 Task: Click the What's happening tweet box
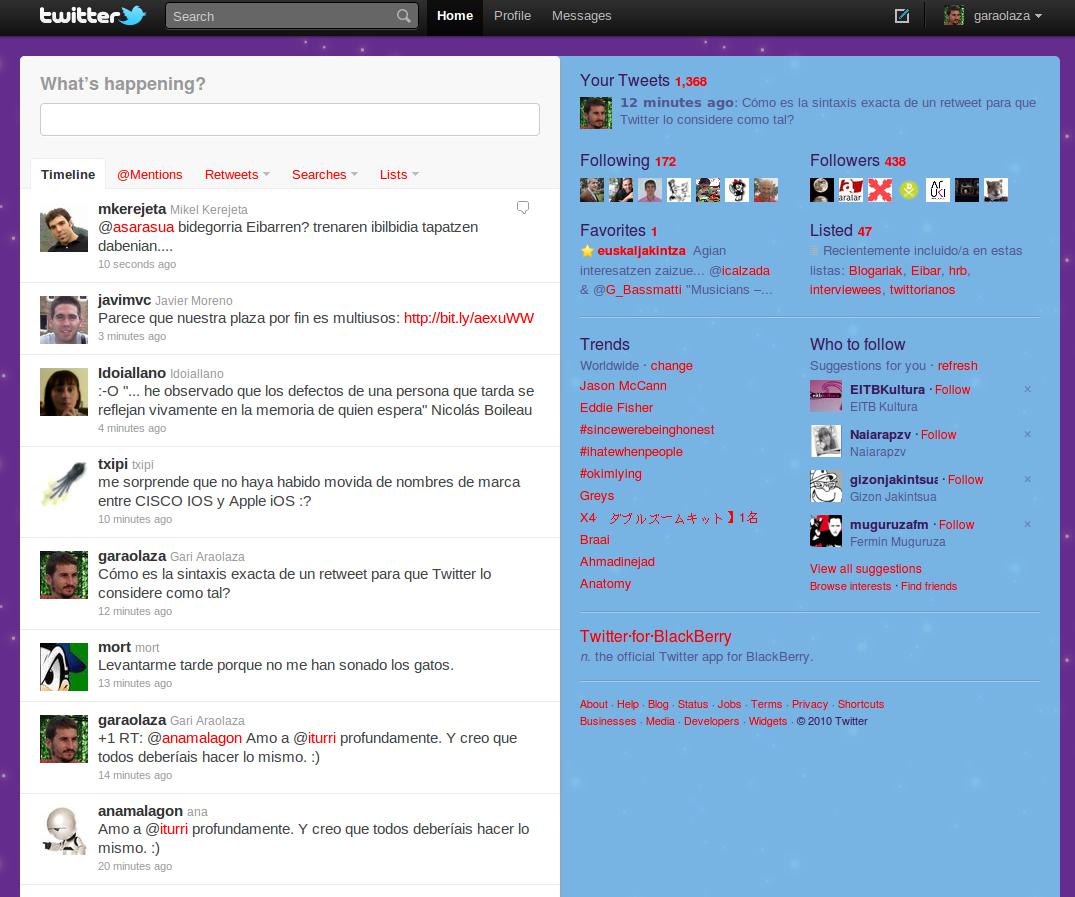tap(290, 119)
